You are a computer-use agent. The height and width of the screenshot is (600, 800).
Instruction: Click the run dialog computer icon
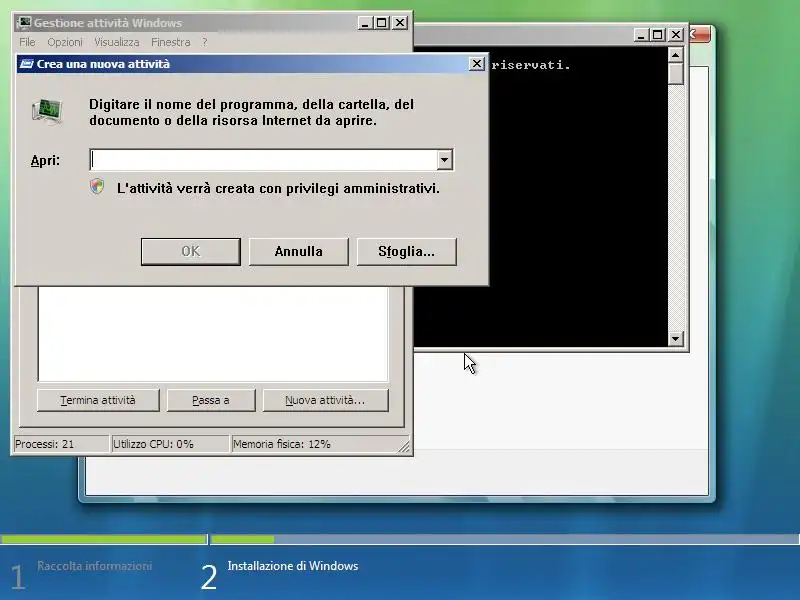[x=47, y=111]
